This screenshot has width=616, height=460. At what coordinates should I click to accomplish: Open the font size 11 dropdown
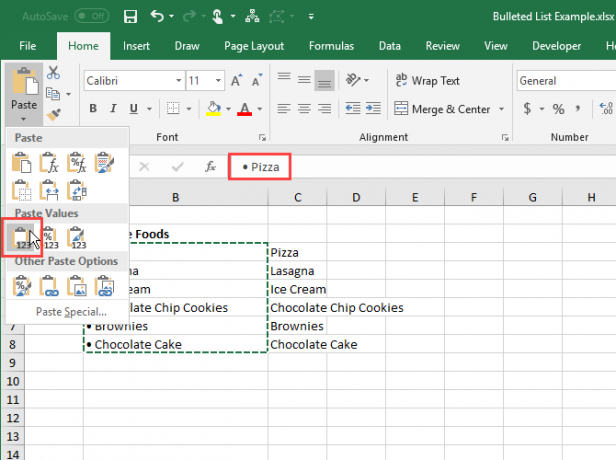(218, 81)
